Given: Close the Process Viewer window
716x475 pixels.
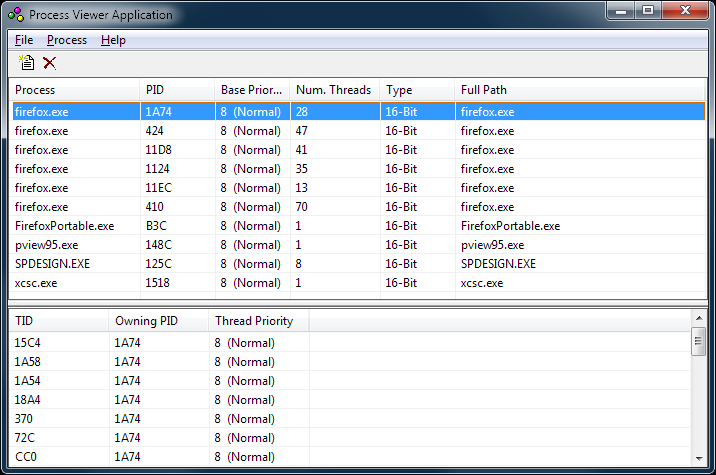Looking at the screenshot, I should [685, 11].
